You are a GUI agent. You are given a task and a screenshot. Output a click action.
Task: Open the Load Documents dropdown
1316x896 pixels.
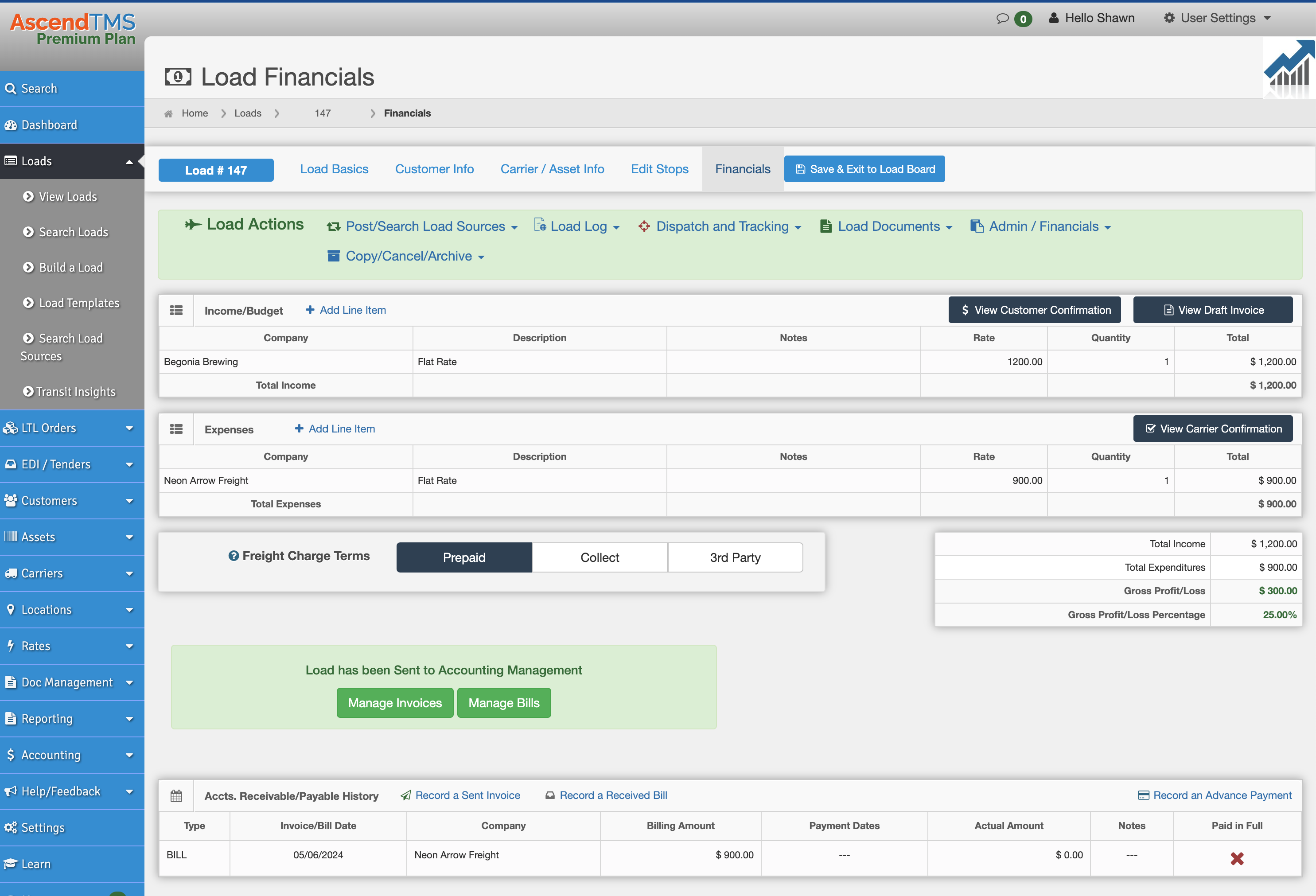pos(886,226)
